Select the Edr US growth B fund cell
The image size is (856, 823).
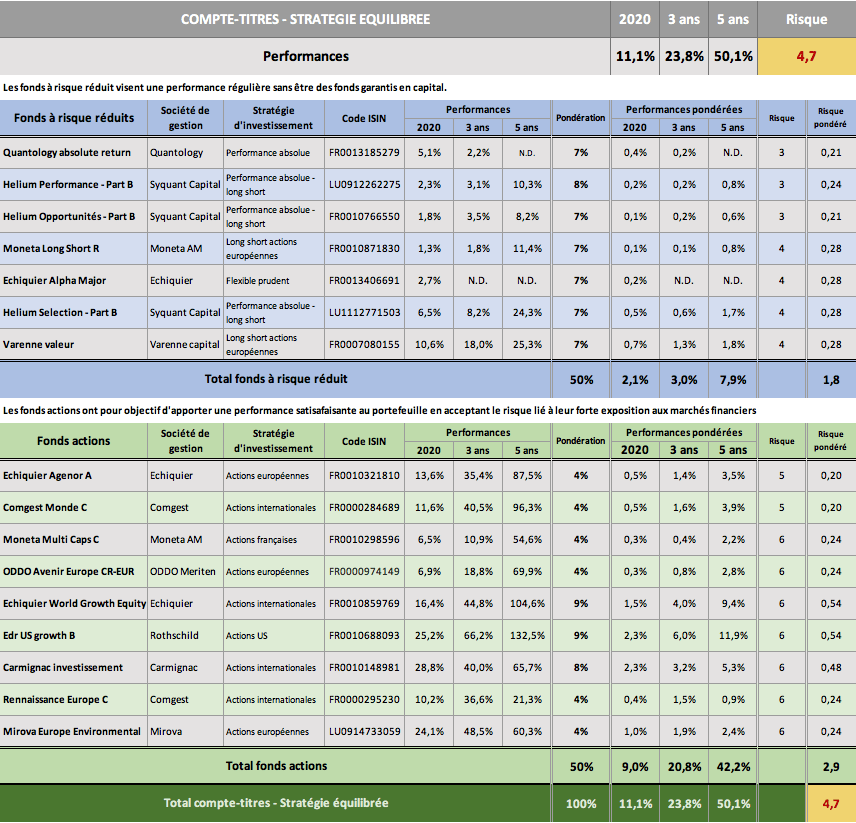pyautogui.click(x=40, y=636)
